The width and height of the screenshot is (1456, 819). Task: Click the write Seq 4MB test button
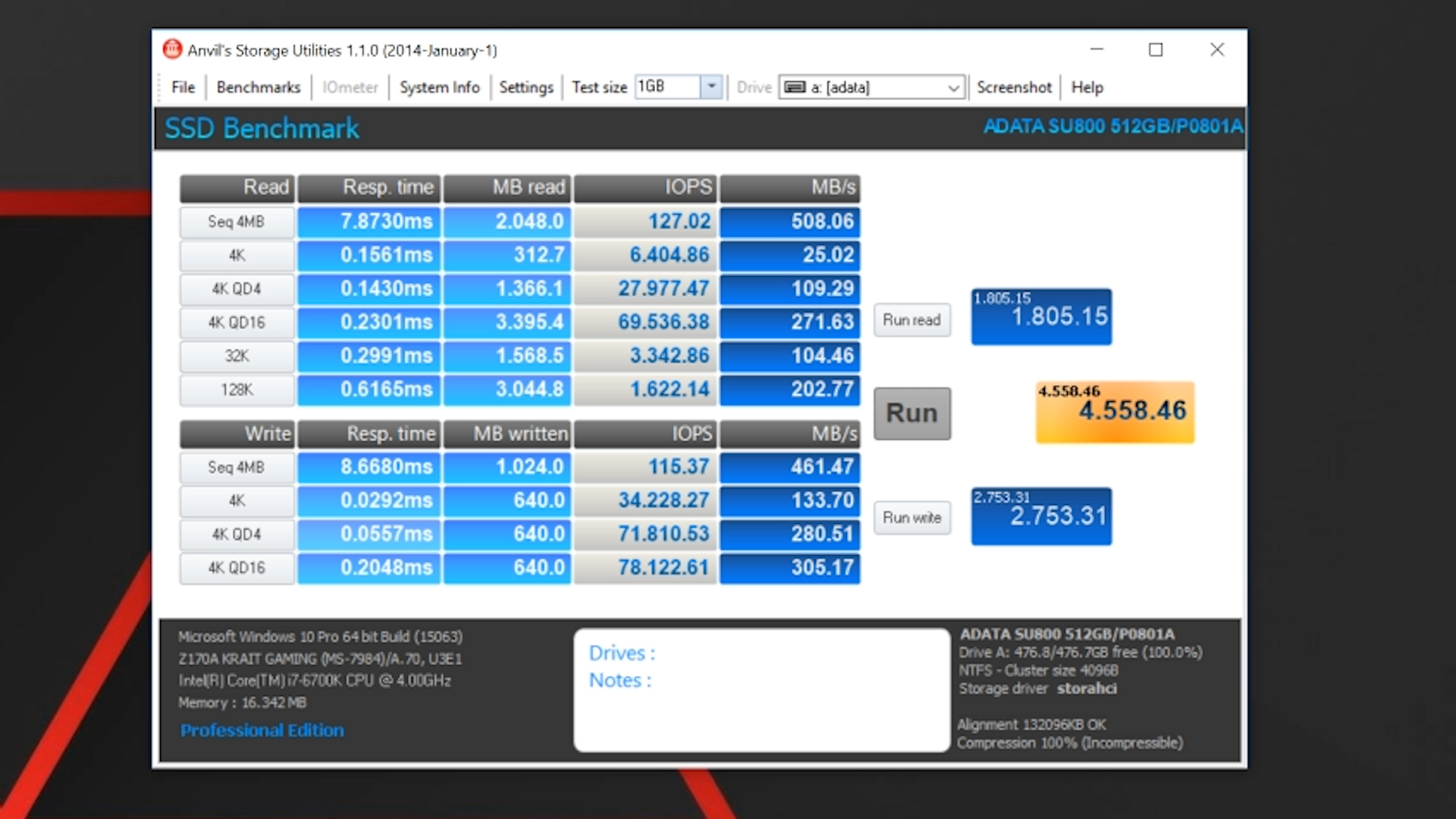coord(237,467)
